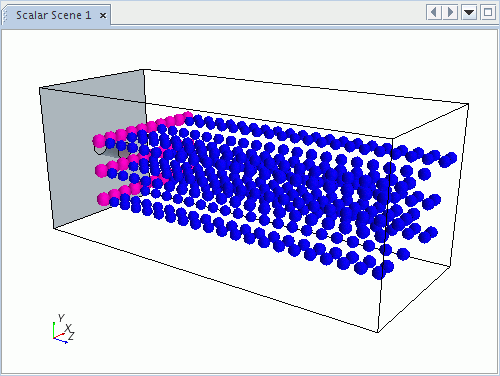Open the tab list dropdown arrow
This screenshot has height=376, width=500.
[469, 13]
